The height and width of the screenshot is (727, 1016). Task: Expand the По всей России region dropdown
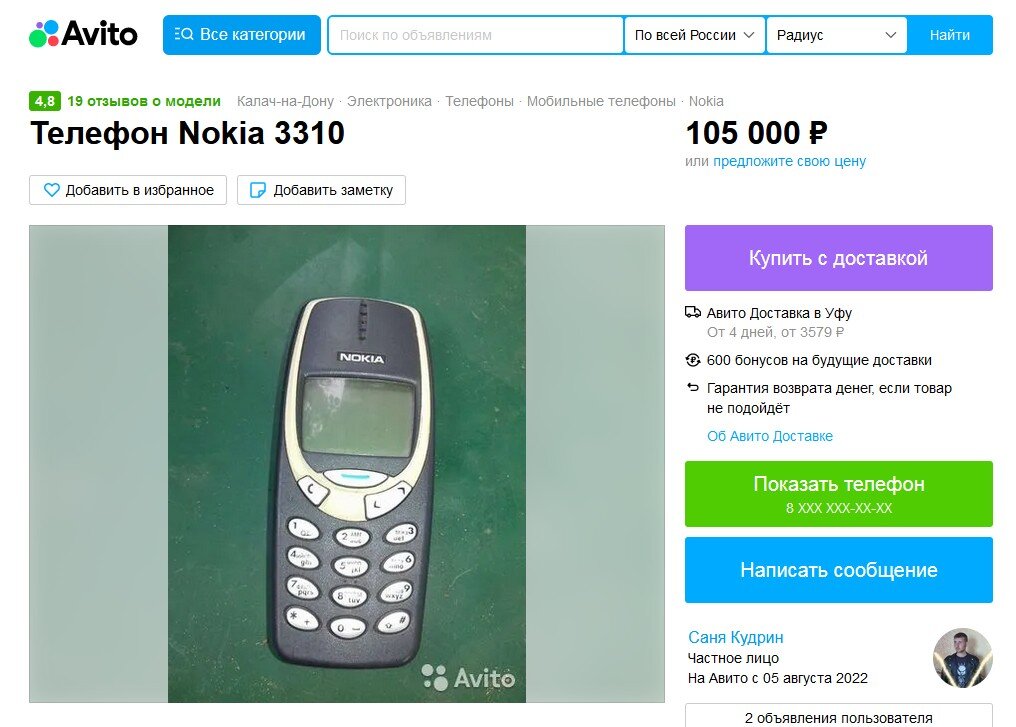(x=694, y=35)
